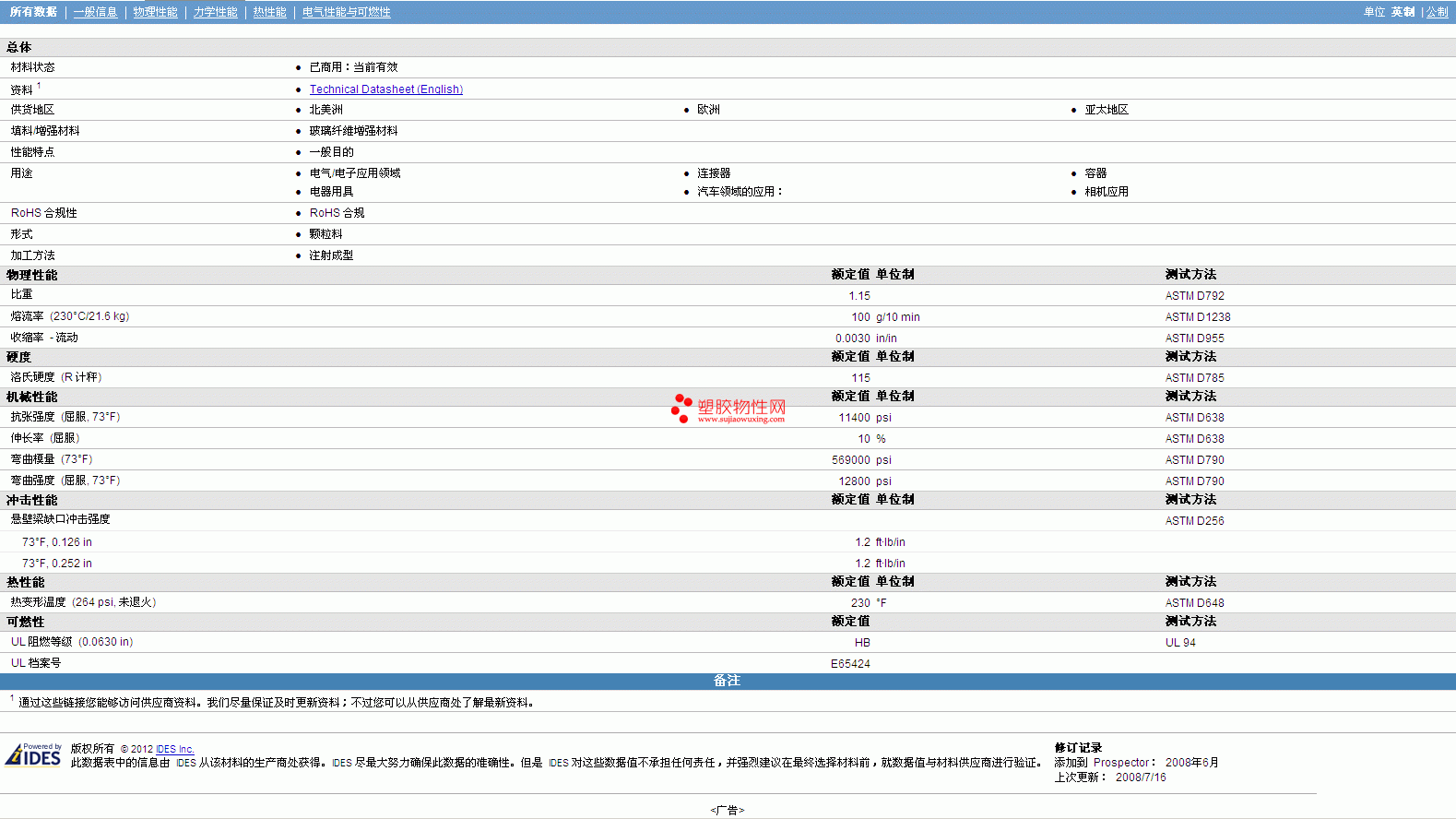
Task: Switch units to 公制
Action: point(1438,12)
